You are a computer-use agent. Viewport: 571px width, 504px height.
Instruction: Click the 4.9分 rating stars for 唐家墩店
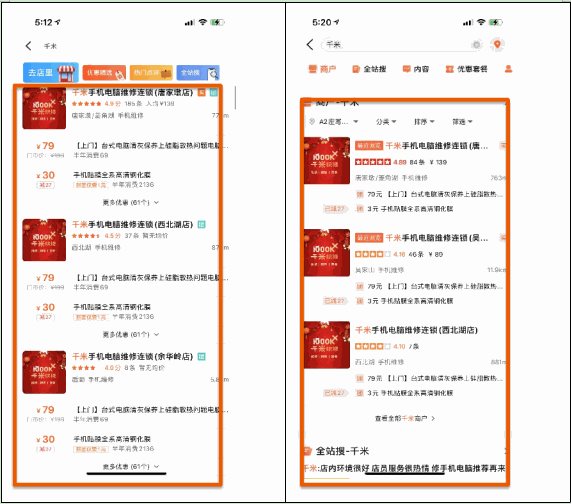point(86,104)
